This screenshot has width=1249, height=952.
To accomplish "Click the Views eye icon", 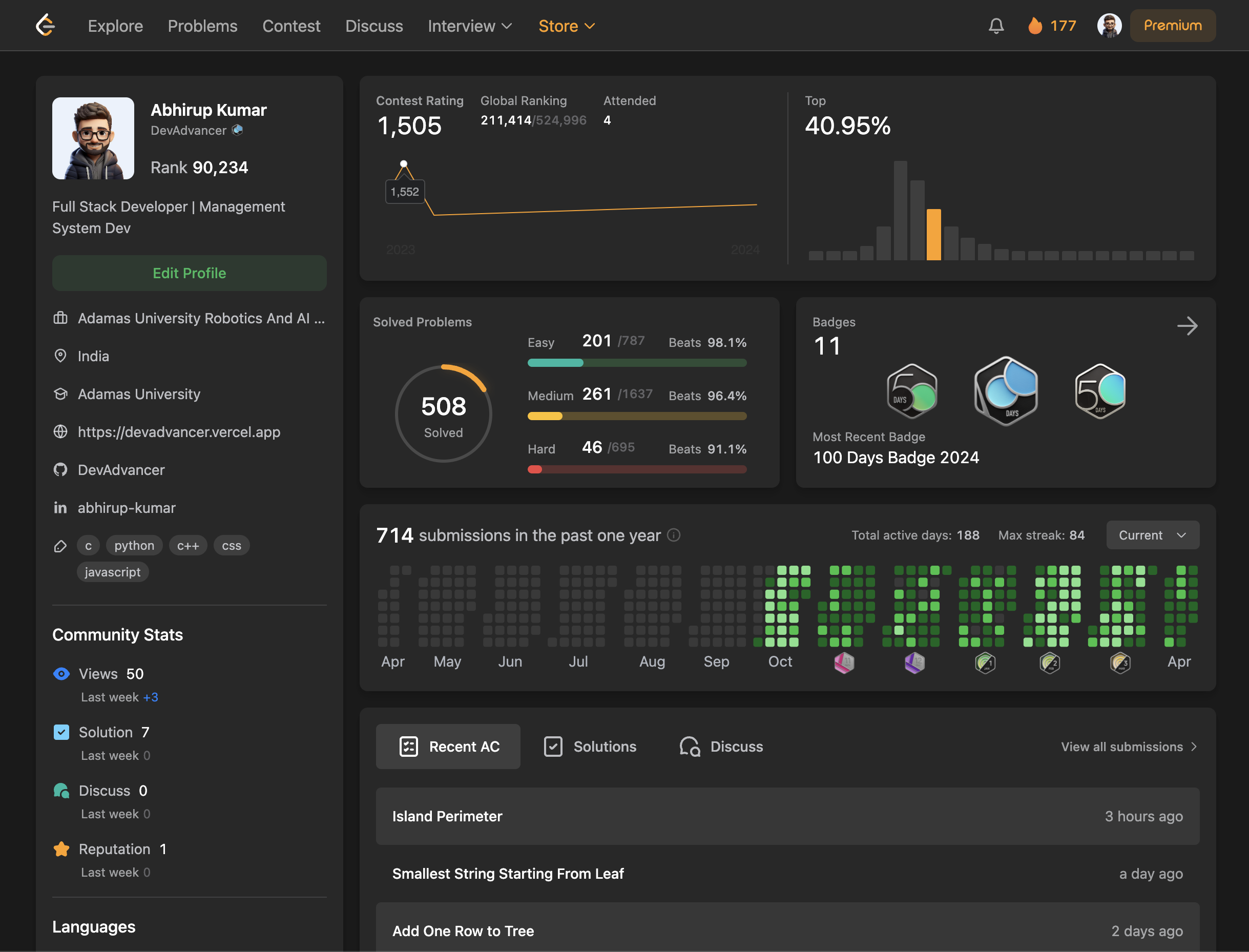I will pyautogui.click(x=61, y=674).
